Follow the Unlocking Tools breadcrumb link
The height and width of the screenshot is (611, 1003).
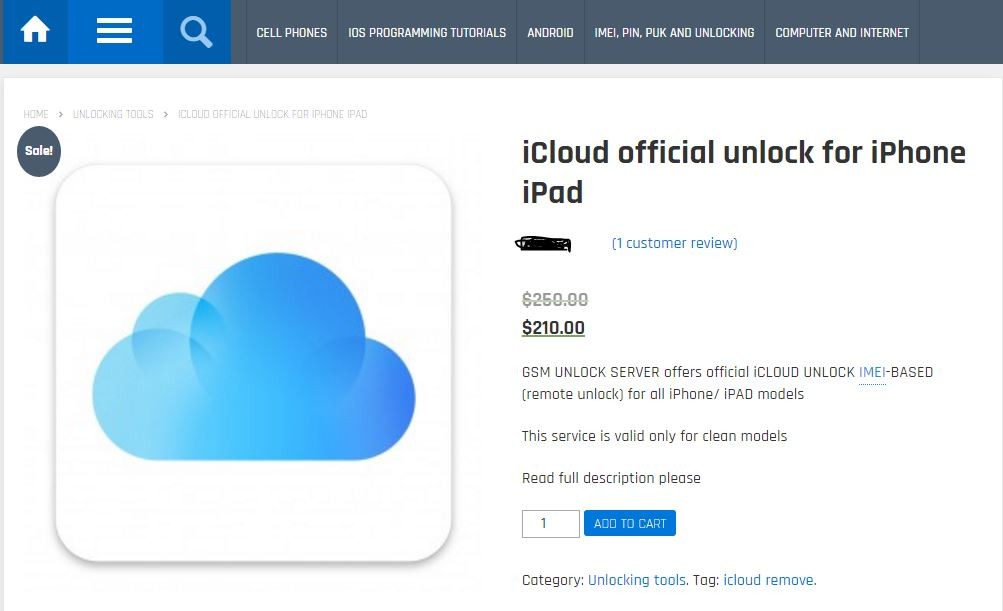coord(113,115)
